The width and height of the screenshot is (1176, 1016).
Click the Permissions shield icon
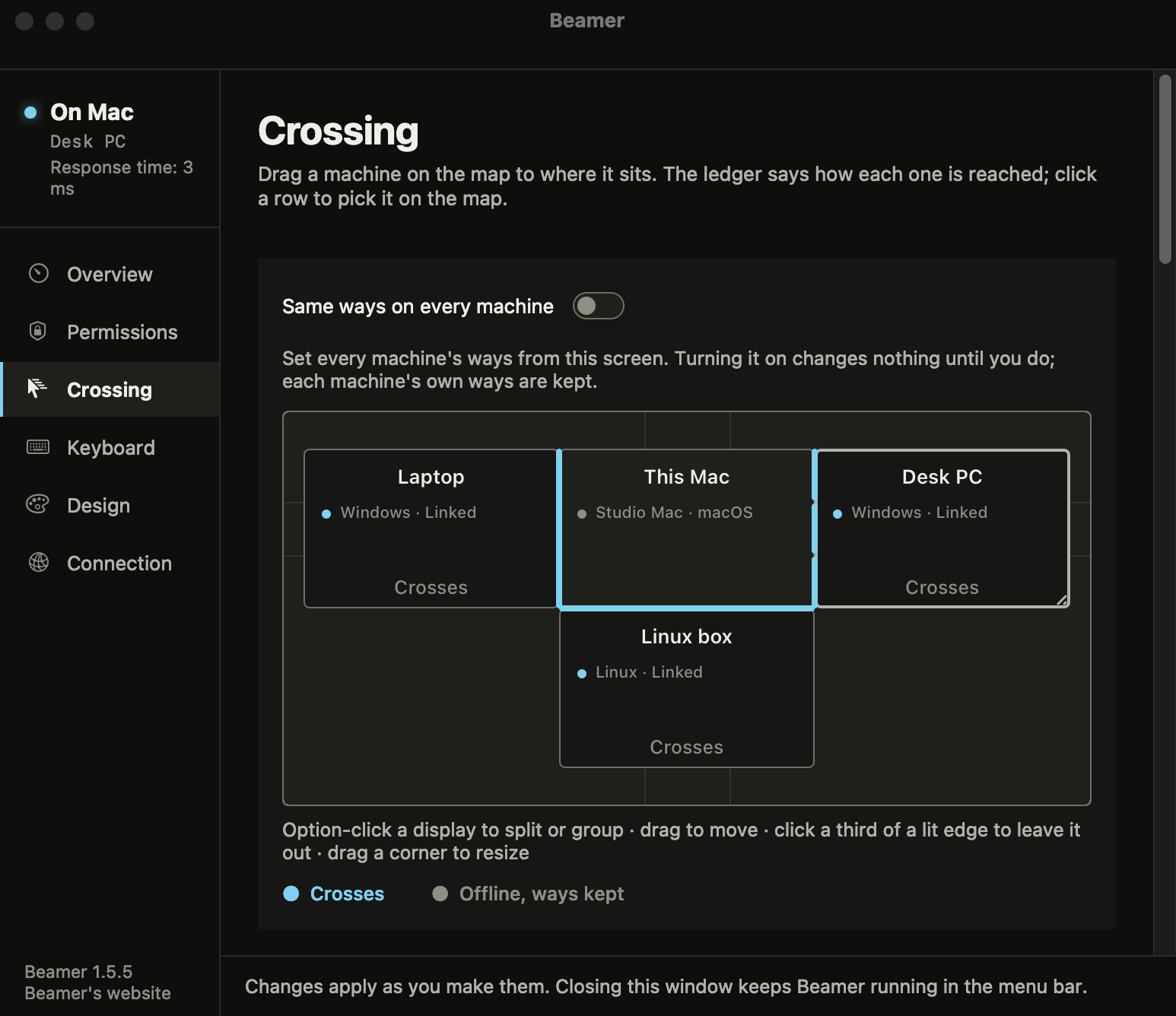38,332
